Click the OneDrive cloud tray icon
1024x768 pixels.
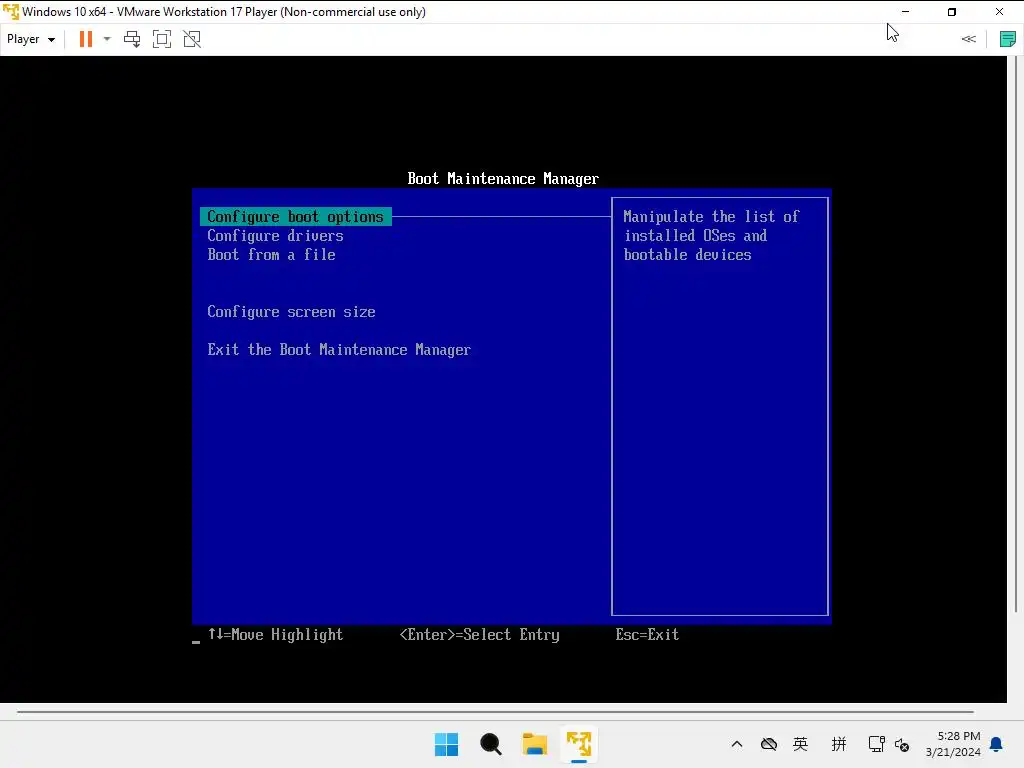(769, 744)
